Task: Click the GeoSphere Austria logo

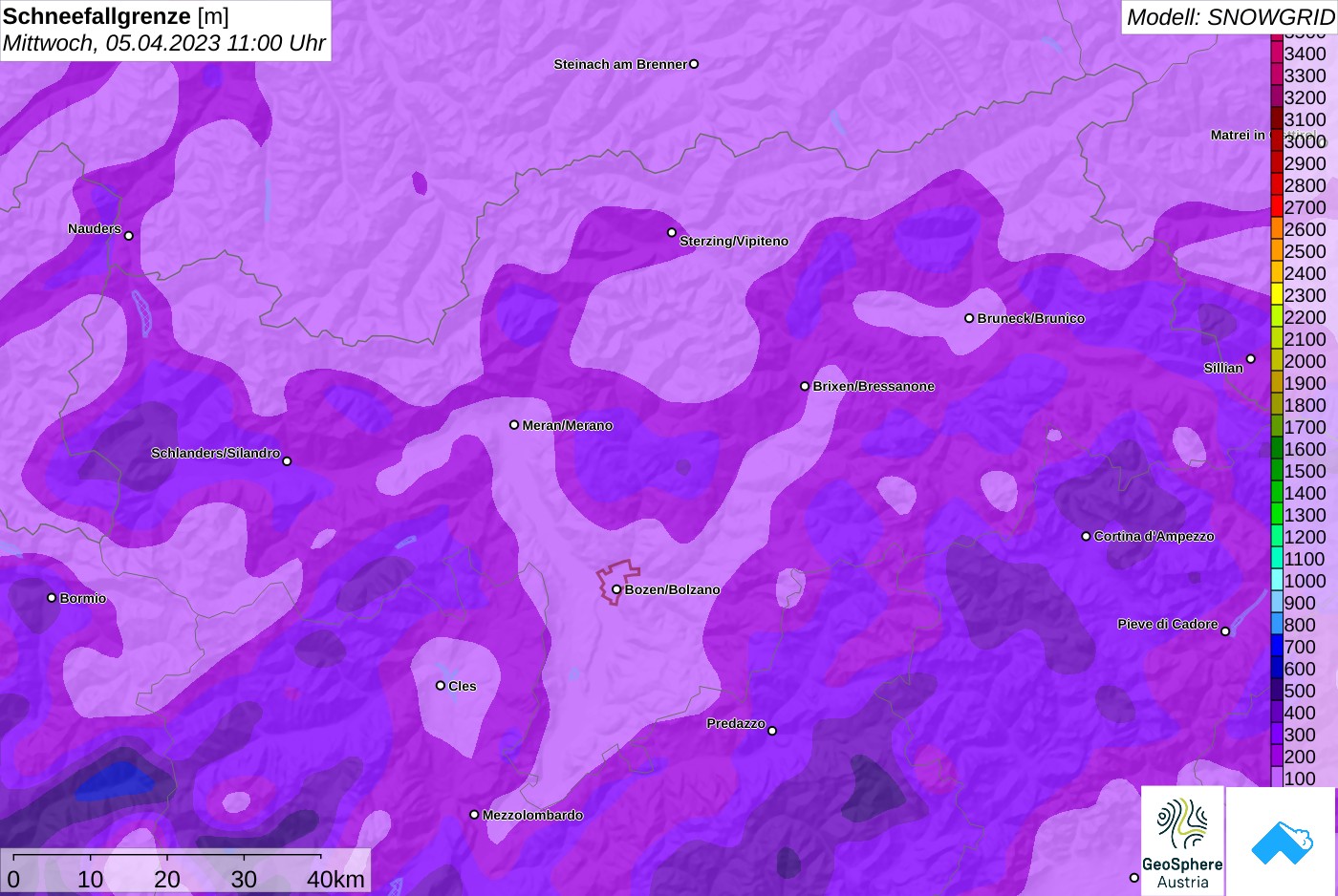Action: [1182, 841]
